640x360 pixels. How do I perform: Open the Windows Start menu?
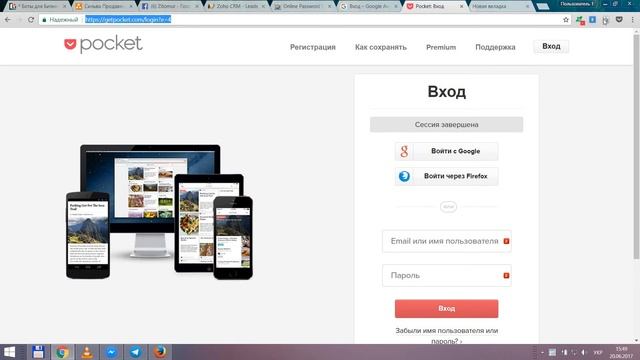9,352
